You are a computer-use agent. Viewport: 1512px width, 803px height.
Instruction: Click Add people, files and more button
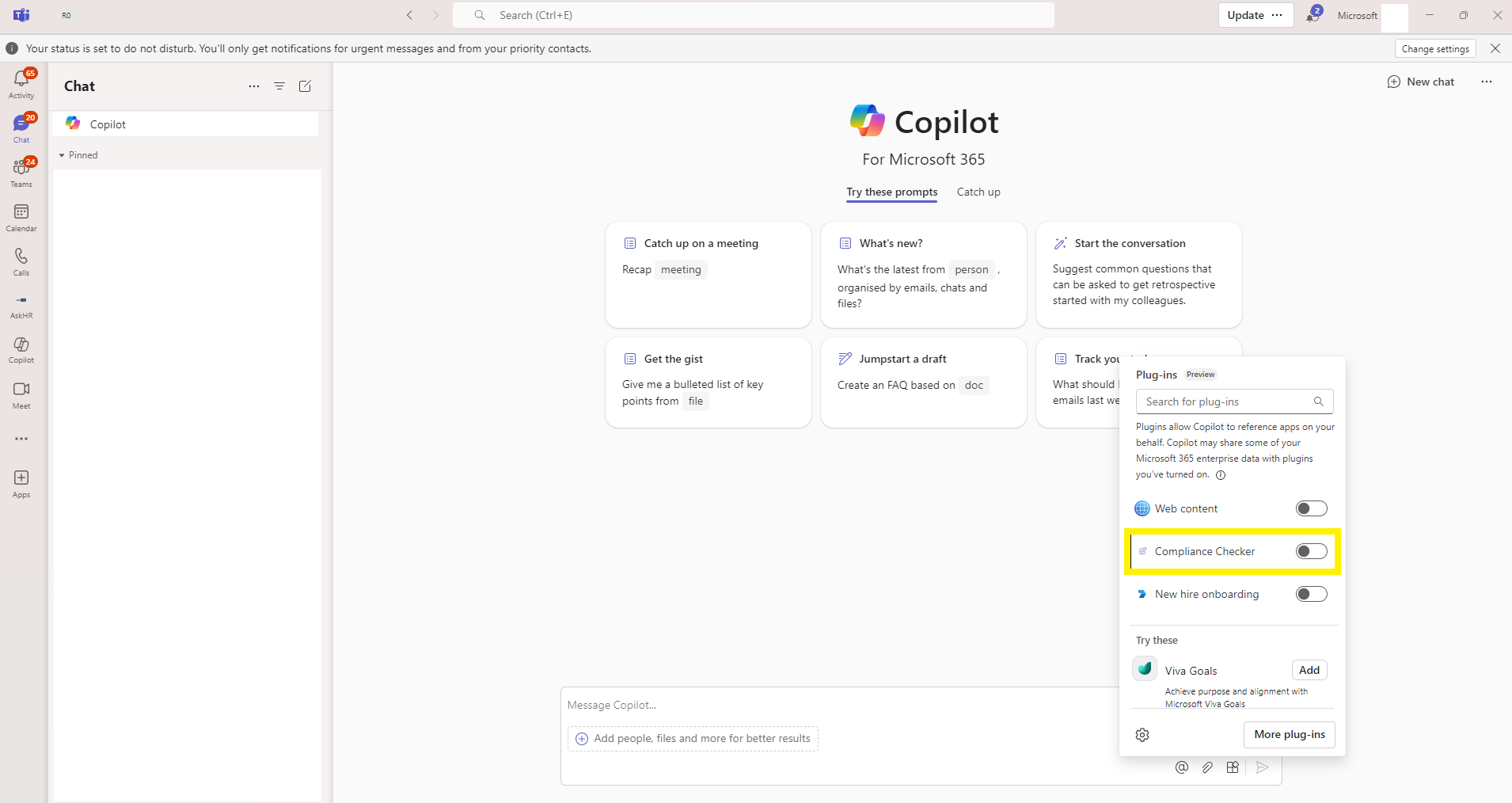[x=693, y=738]
